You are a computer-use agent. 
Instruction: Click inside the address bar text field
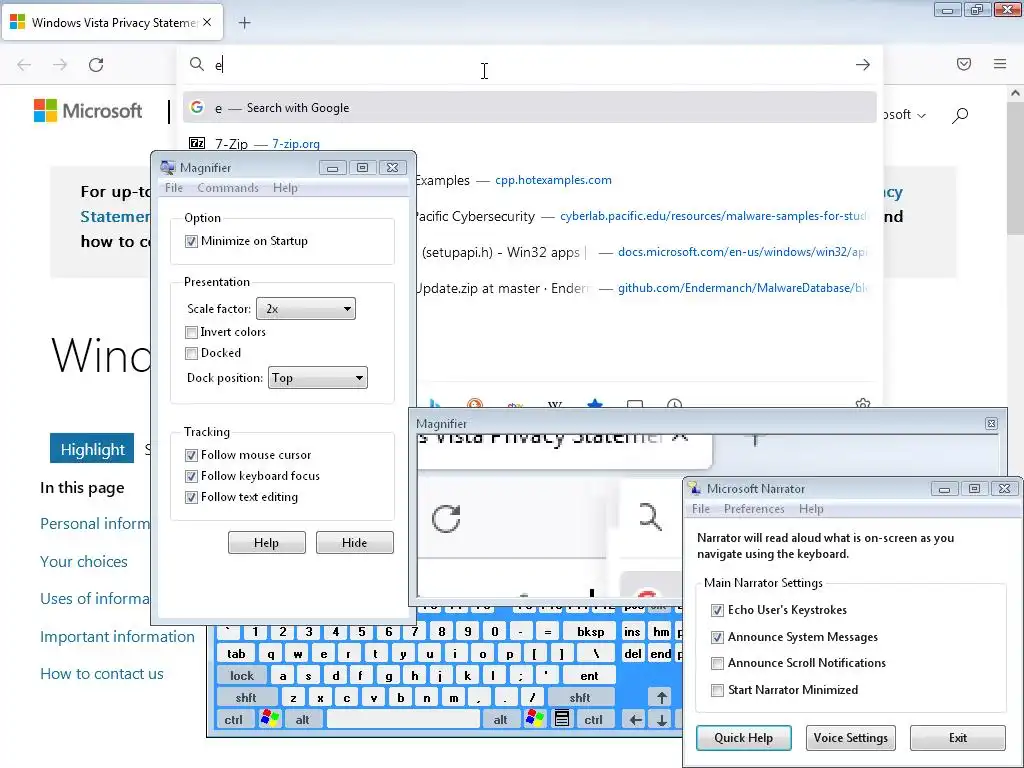click(530, 65)
